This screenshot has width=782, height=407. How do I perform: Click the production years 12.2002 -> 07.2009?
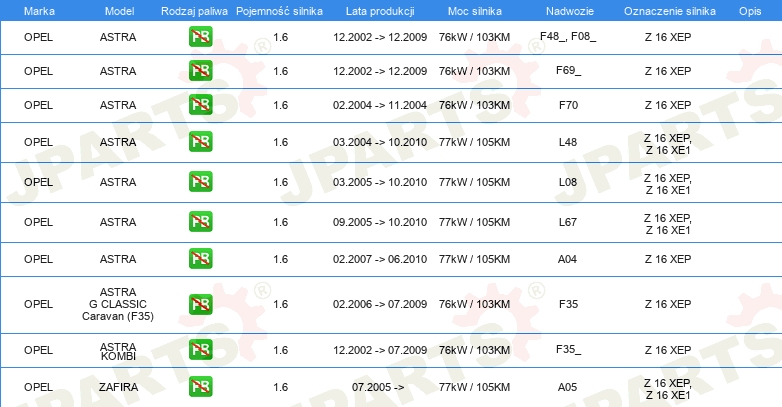coord(380,350)
